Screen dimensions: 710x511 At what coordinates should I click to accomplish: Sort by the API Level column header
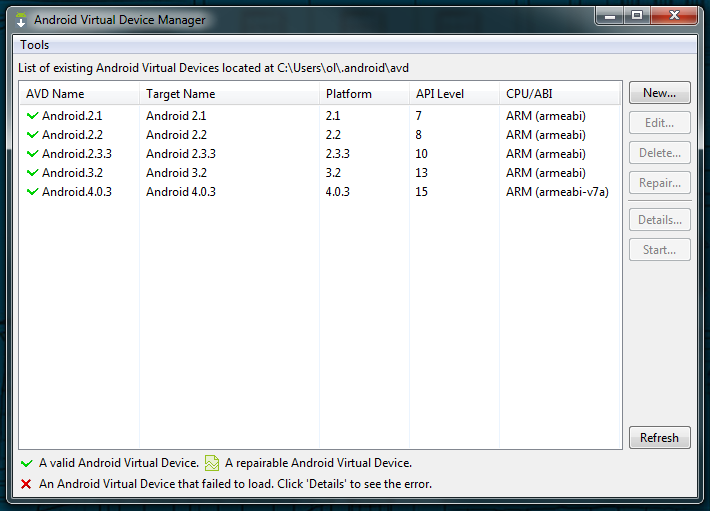454,94
